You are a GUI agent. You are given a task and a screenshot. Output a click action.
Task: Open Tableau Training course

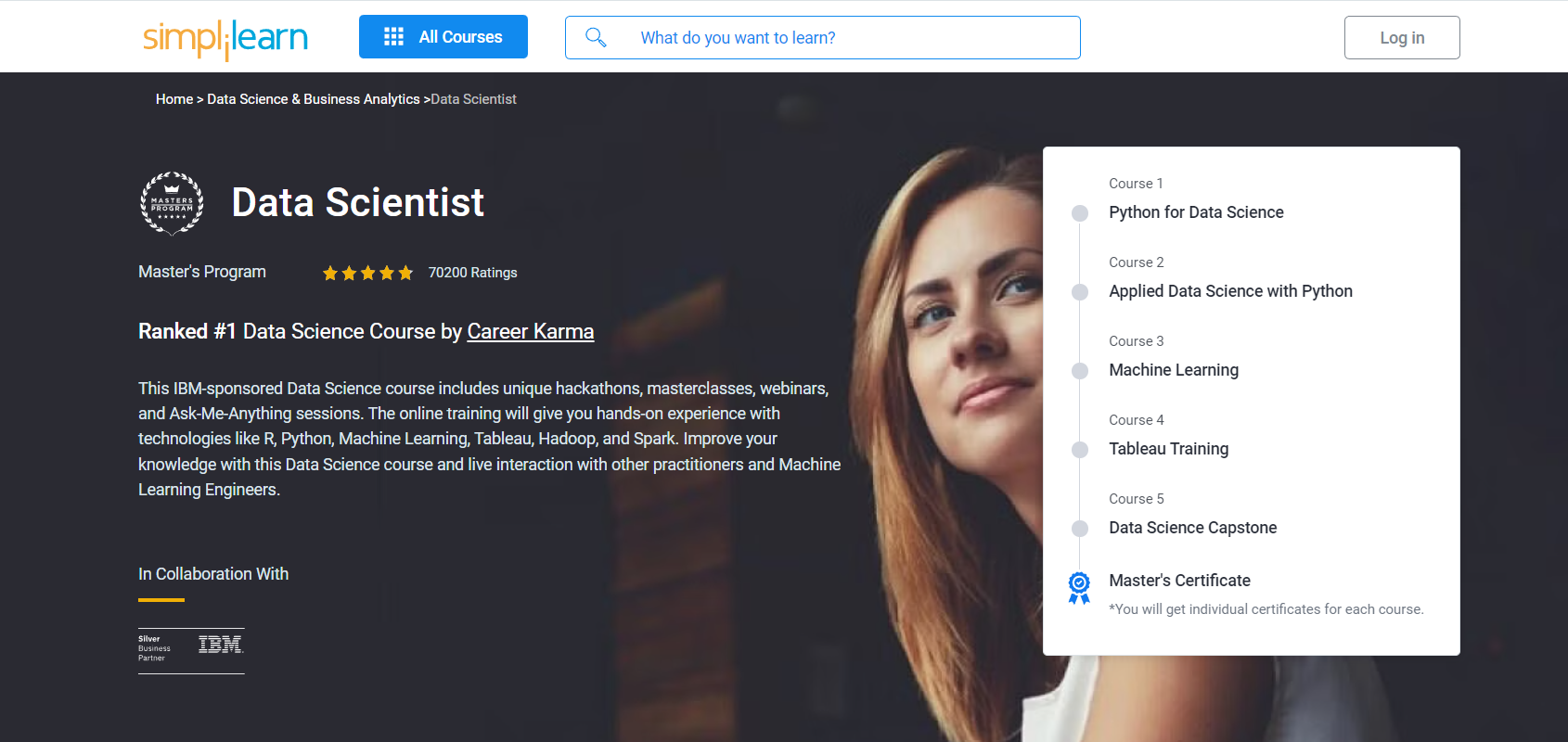[1168, 449]
